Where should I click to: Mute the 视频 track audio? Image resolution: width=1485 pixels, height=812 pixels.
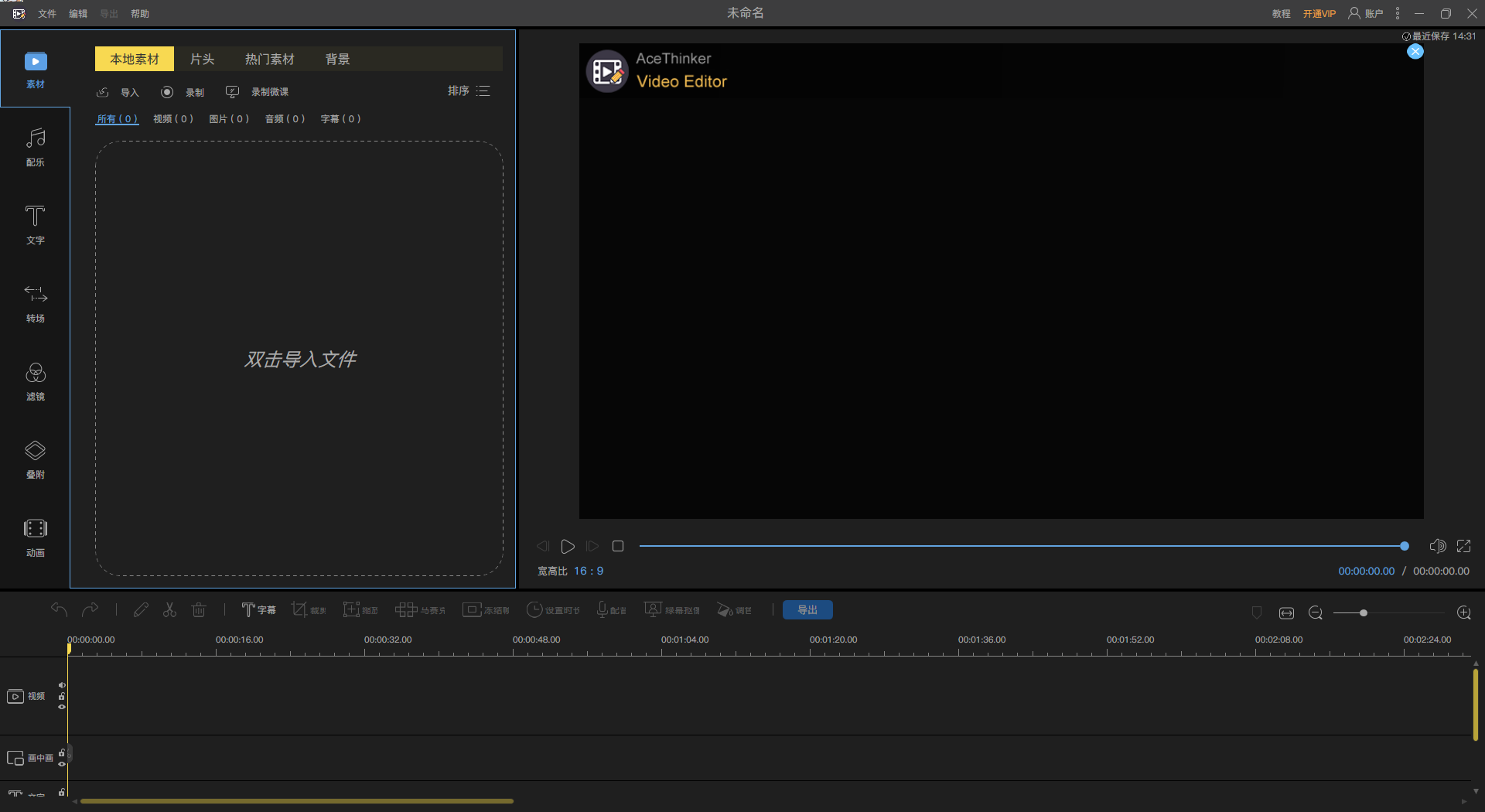coord(62,685)
